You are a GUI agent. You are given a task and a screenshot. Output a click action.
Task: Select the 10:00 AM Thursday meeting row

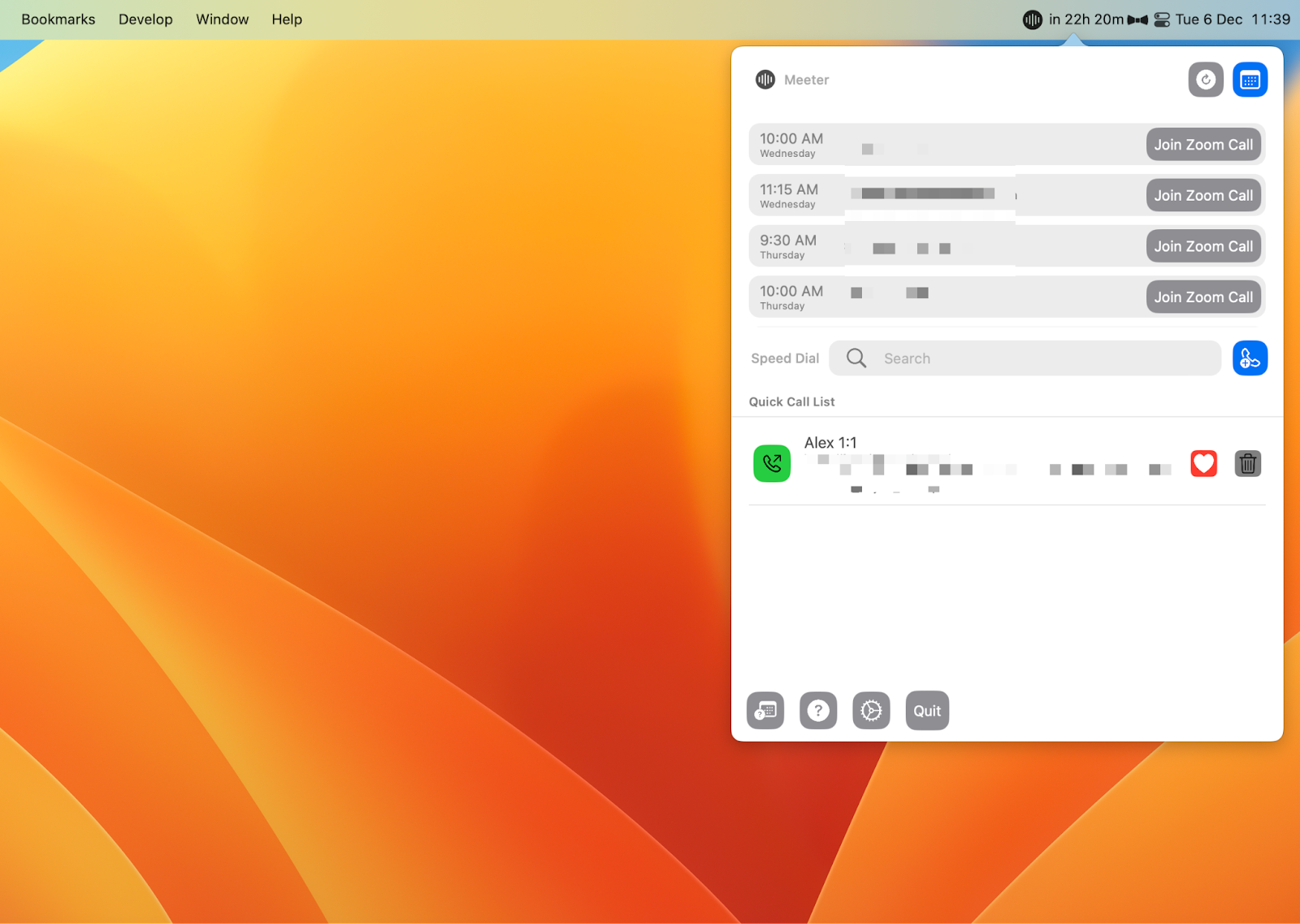point(1007,297)
